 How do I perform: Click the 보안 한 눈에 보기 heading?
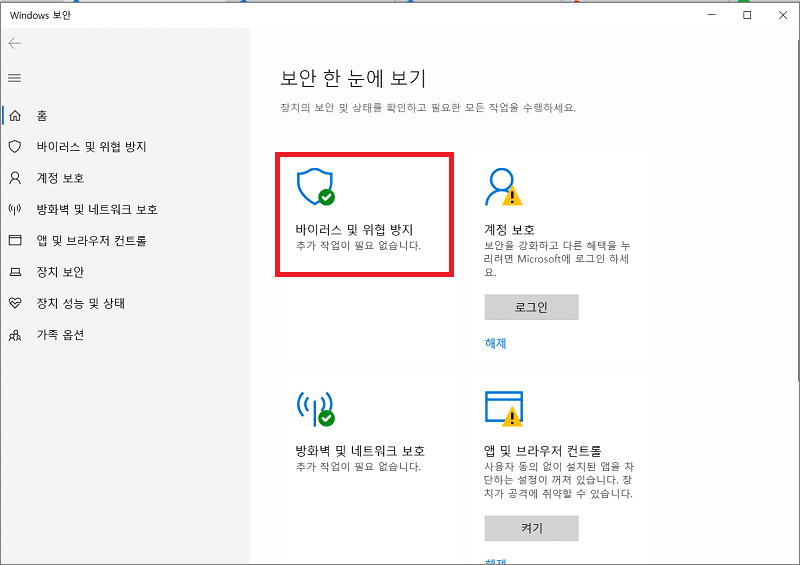[353, 78]
